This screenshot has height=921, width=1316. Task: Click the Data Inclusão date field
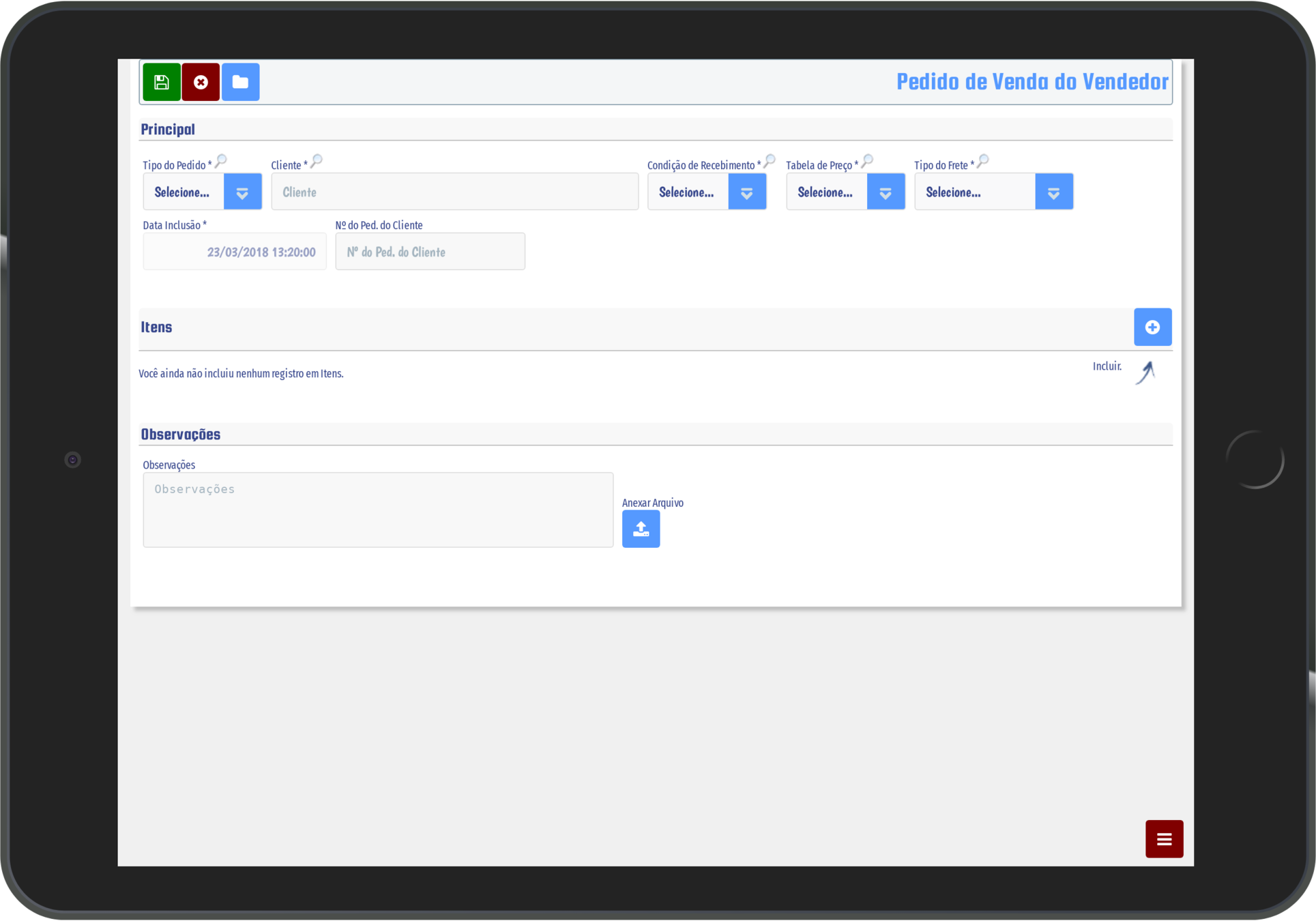click(x=234, y=252)
